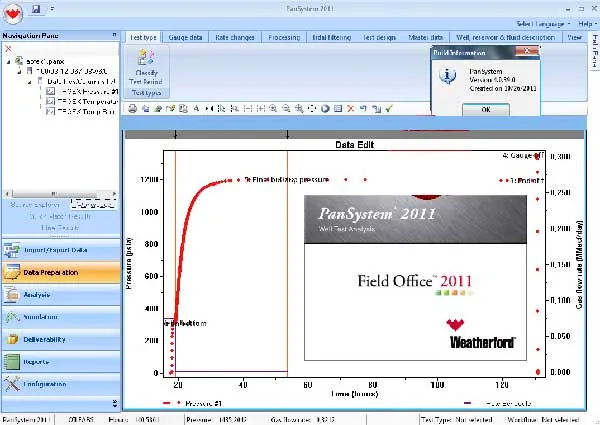
Task: Click the green checkmark confirm icon
Action: 389,109
